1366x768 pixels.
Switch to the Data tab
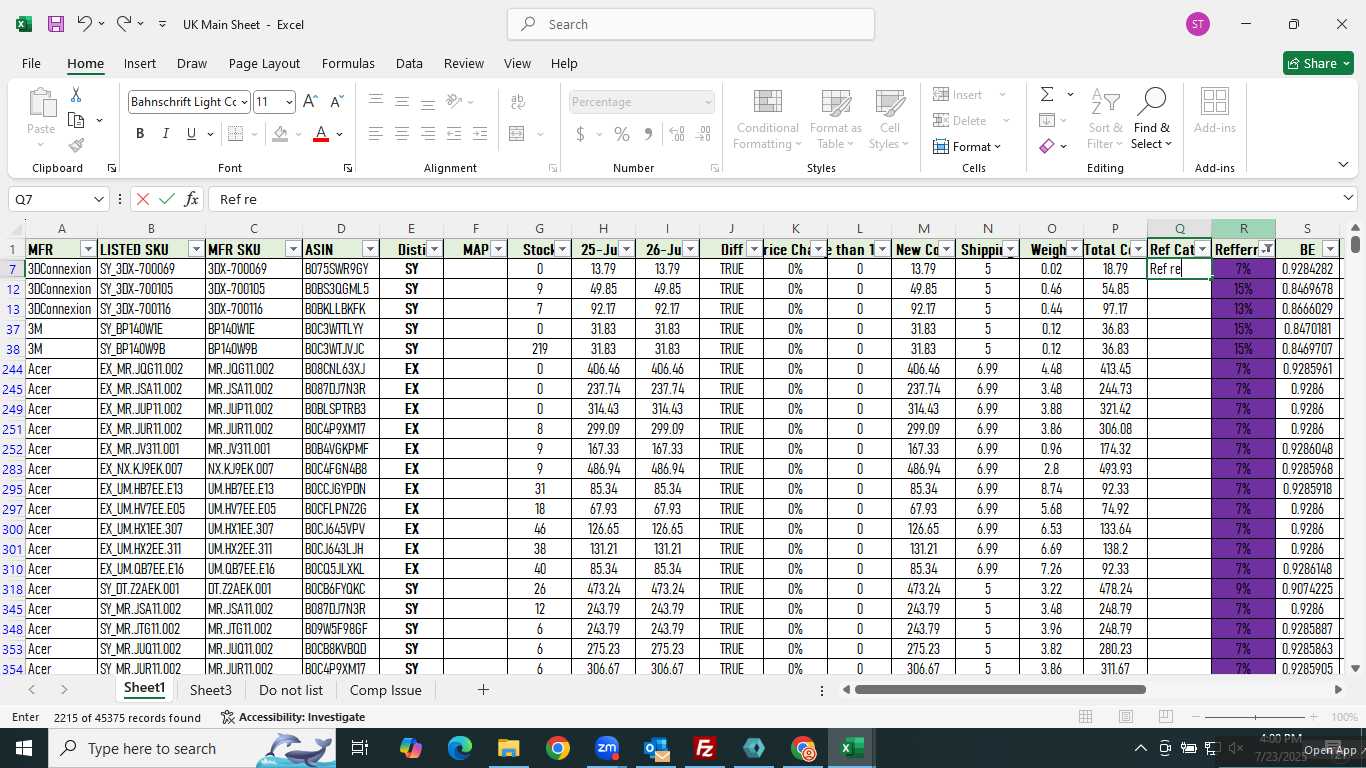tap(409, 63)
